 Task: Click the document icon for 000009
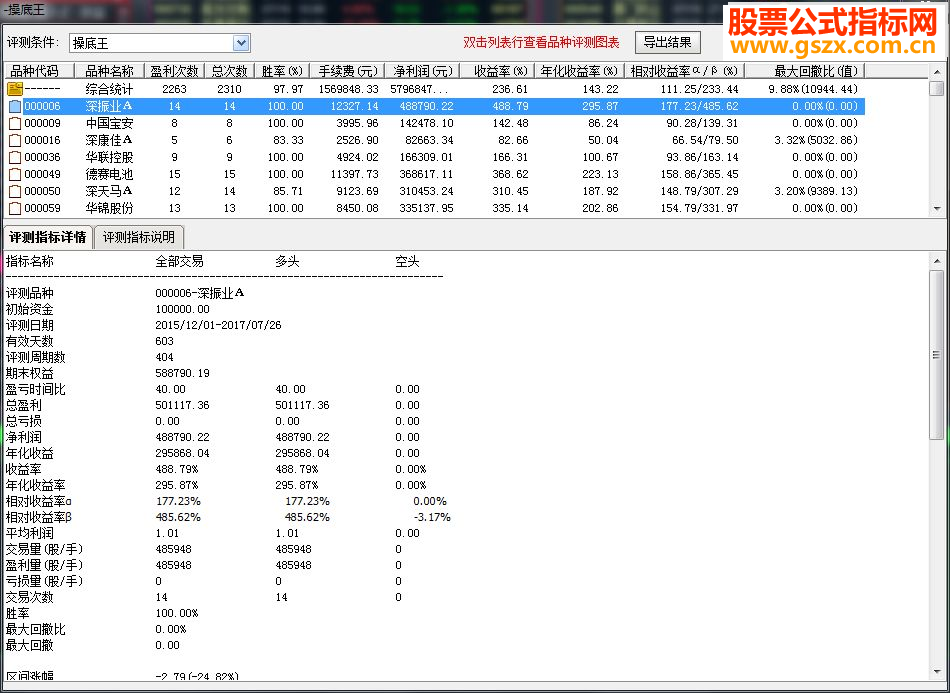point(15,123)
